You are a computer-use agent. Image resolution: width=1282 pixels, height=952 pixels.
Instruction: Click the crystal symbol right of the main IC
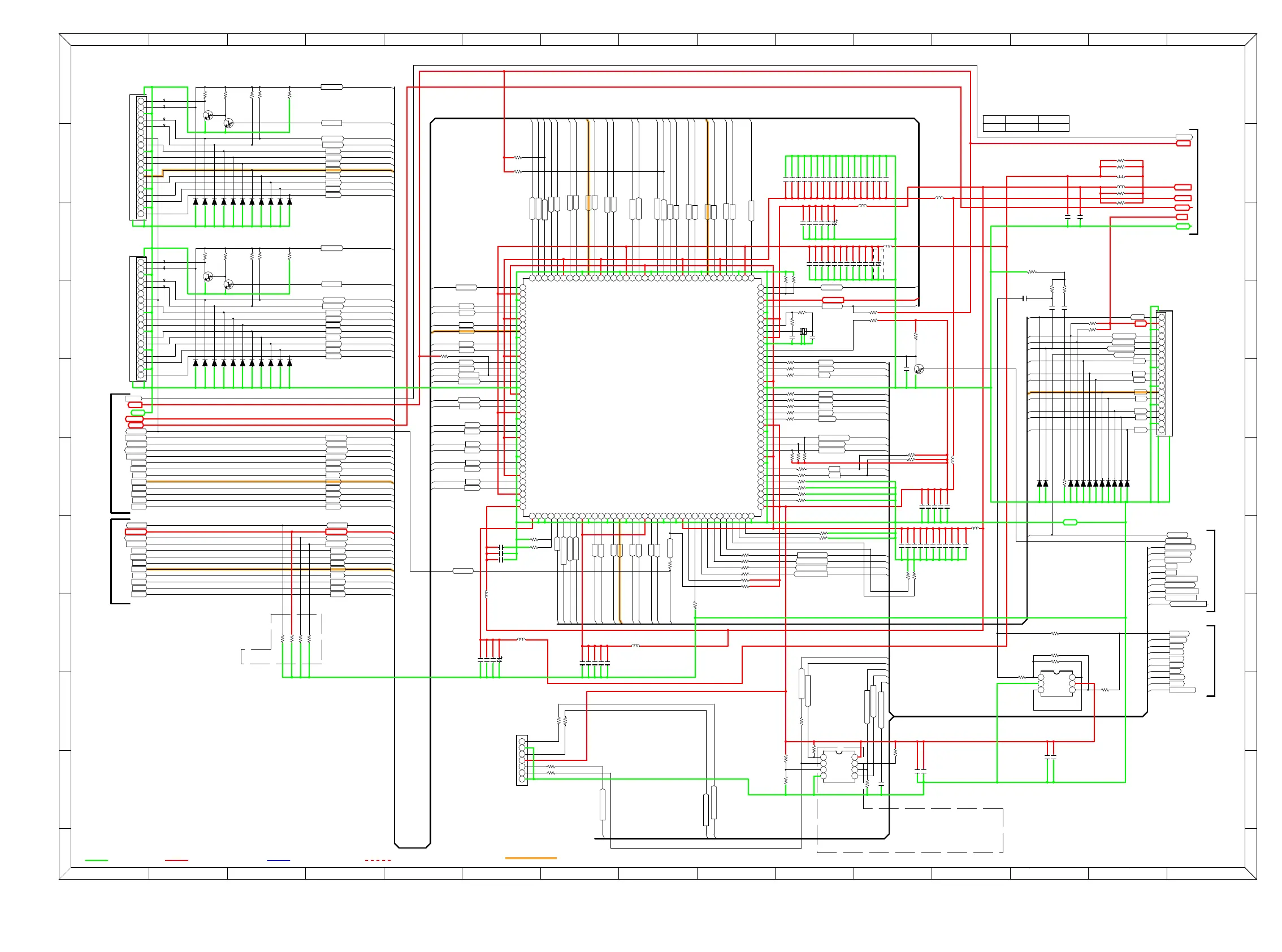coord(803,331)
